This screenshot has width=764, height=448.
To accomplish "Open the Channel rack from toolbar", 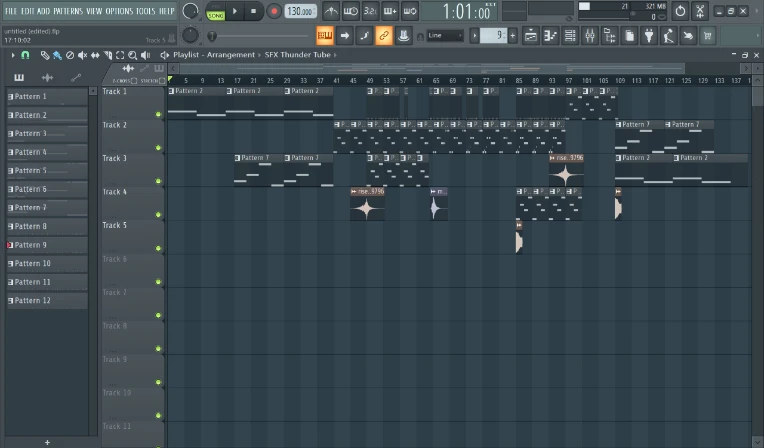I will pos(570,36).
